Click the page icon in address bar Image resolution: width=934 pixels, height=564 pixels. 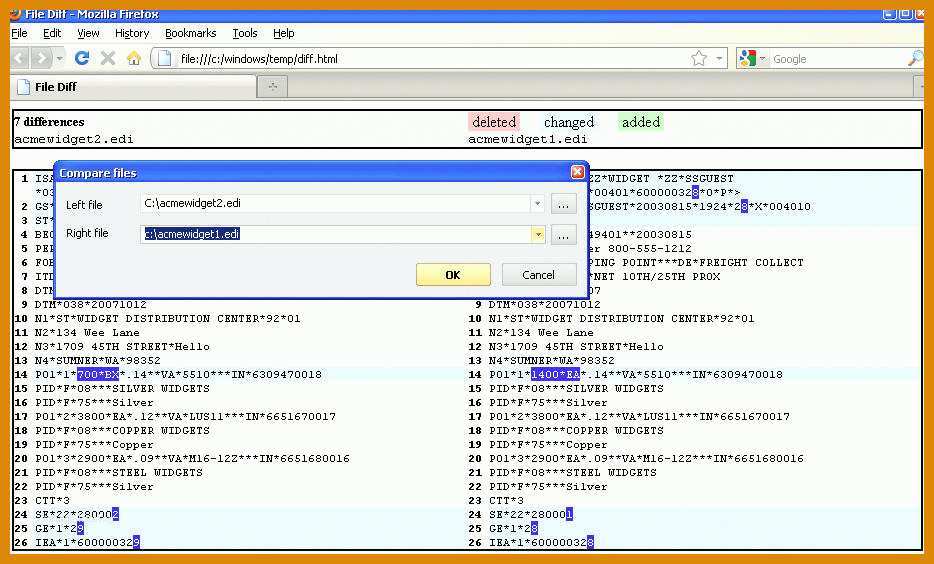pos(164,58)
